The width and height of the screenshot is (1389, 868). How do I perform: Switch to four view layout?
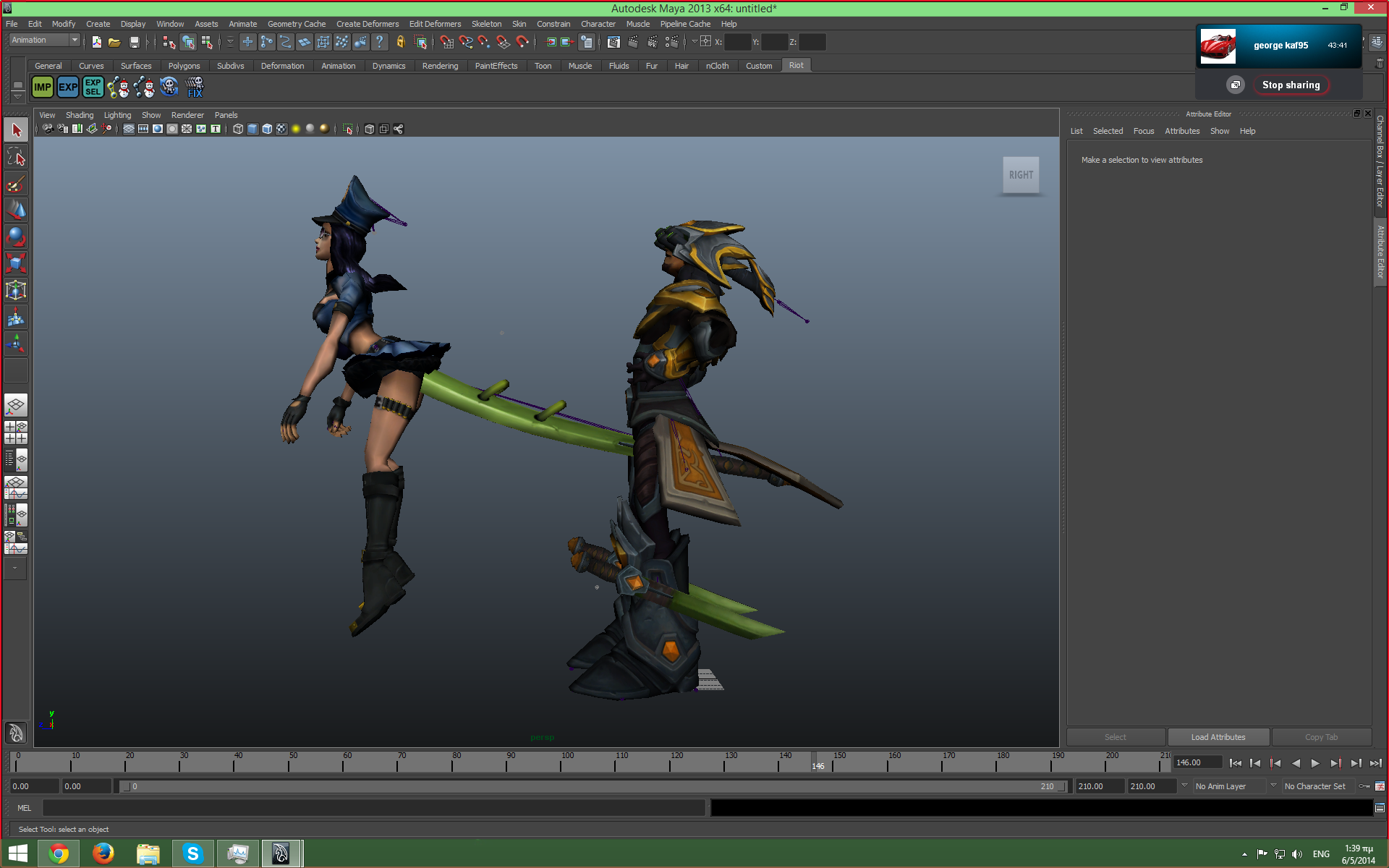click(x=16, y=433)
